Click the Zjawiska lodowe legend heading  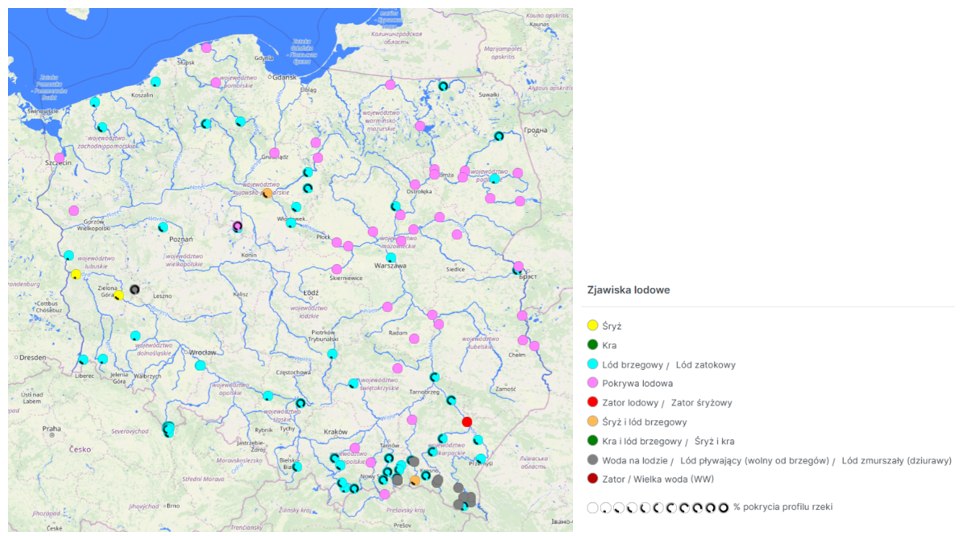pyautogui.click(x=627, y=290)
